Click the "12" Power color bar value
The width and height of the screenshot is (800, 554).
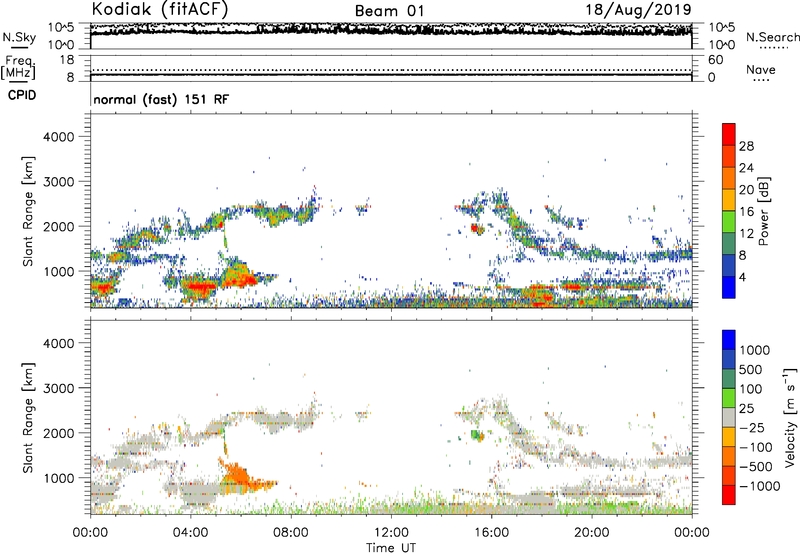point(746,234)
